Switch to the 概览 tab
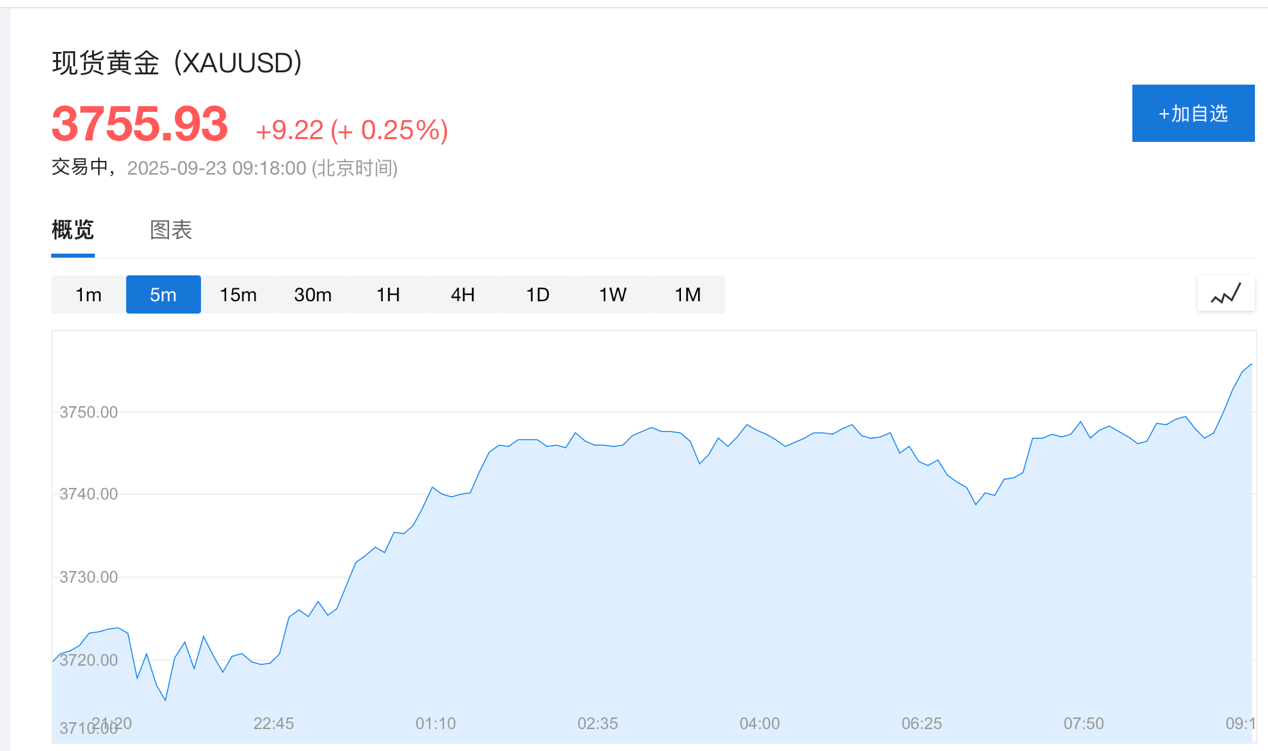Image resolution: width=1268 pixels, height=751 pixels. pos(73,230)
